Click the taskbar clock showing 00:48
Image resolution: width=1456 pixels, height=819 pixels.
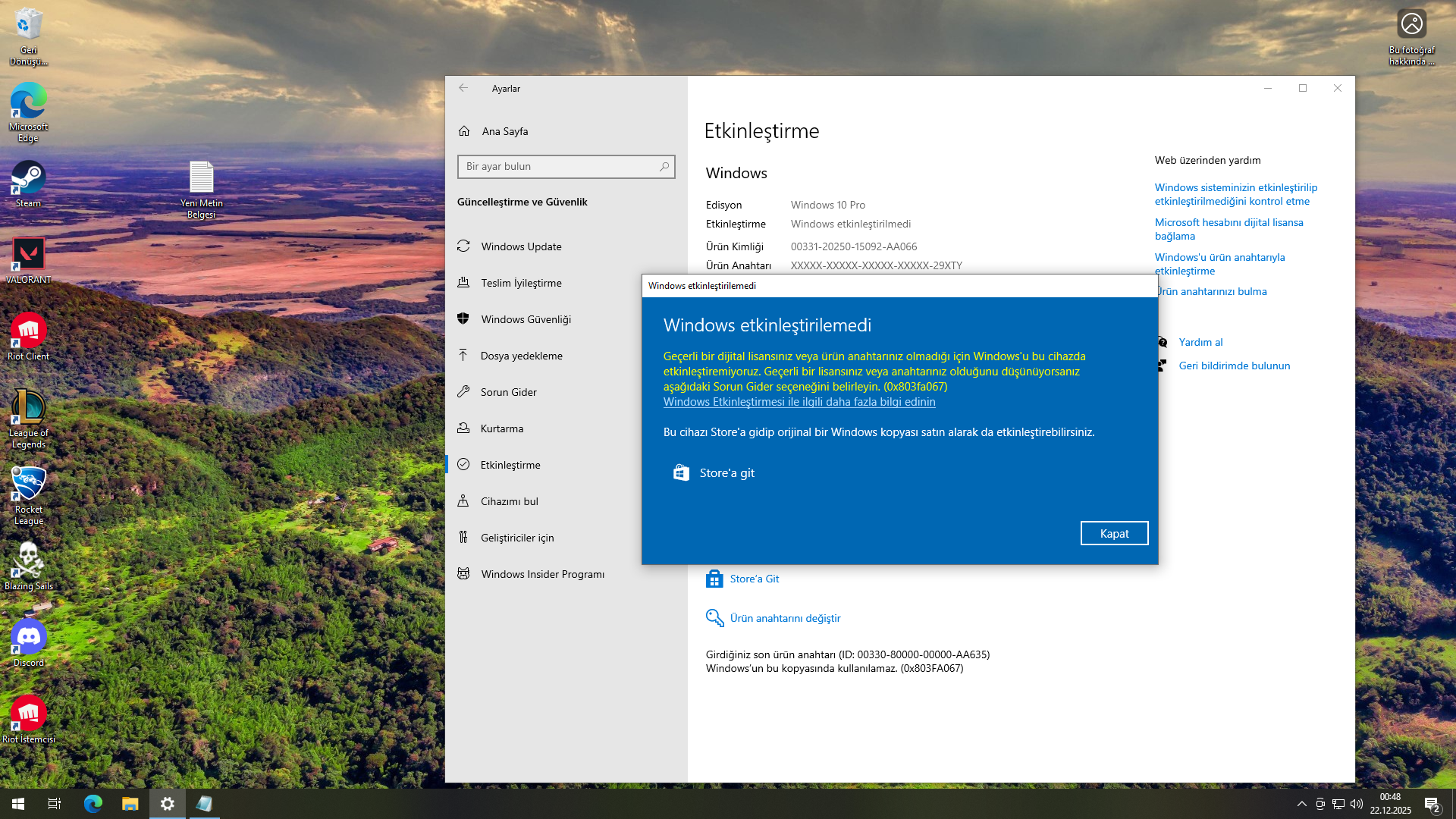[x=1391, y=804]
